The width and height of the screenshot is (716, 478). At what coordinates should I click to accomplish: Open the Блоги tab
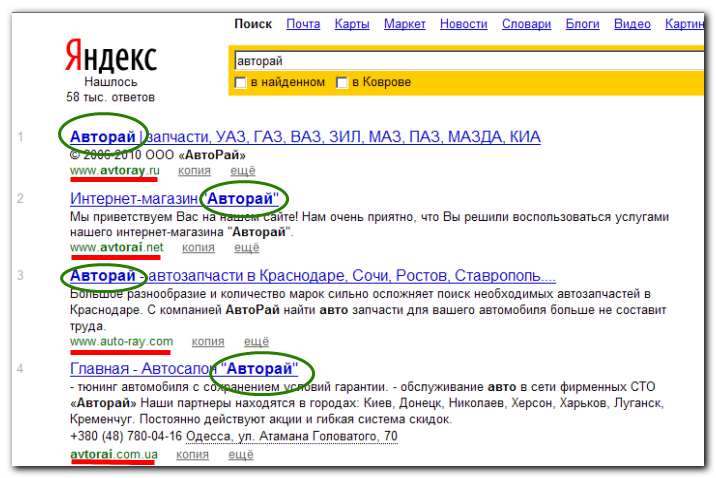[582, 24]
